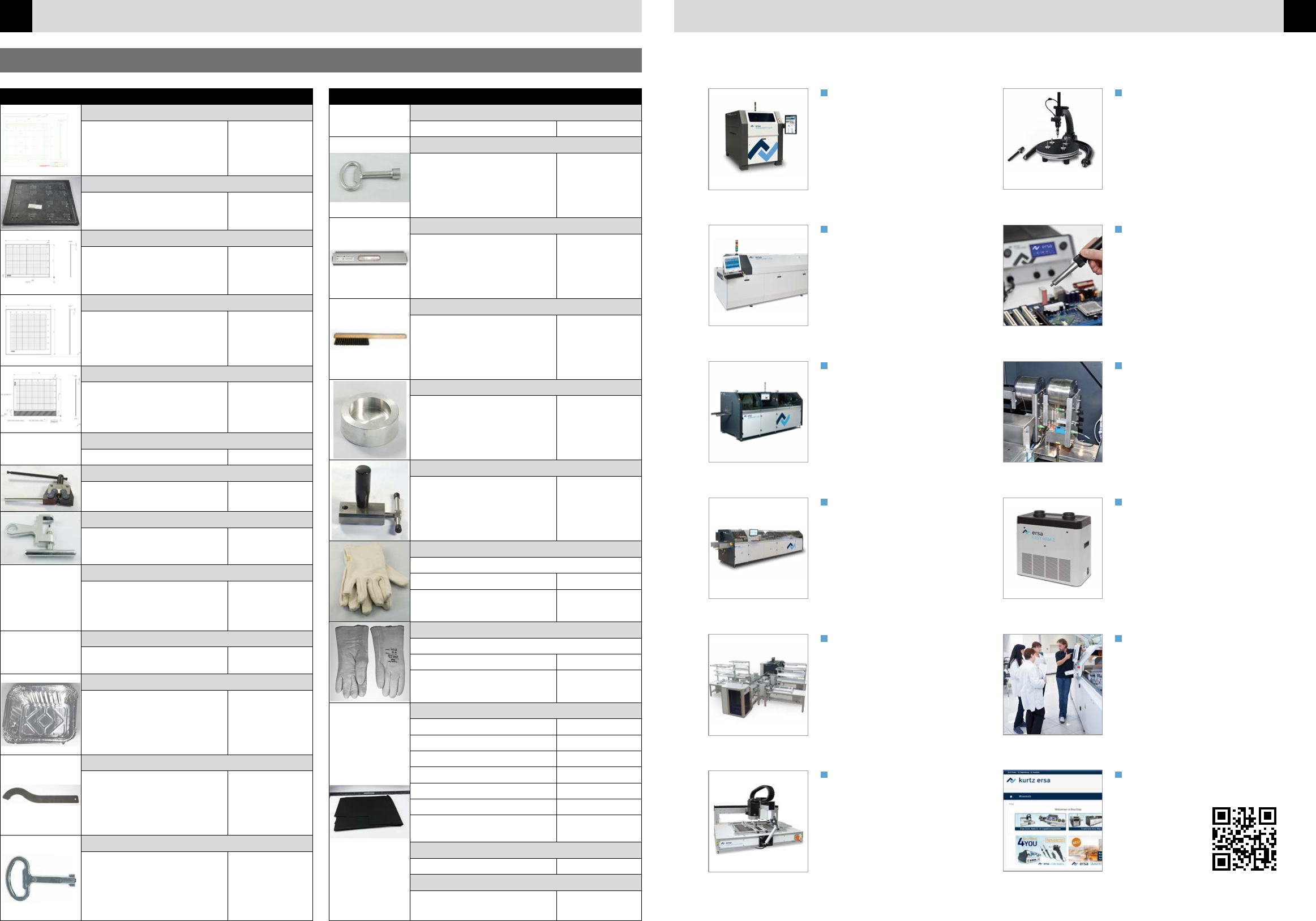The width and height of the screenshot is (1316, 921).
Task: Click the blue bullet next to the fume extractor
Action: 1118,502
